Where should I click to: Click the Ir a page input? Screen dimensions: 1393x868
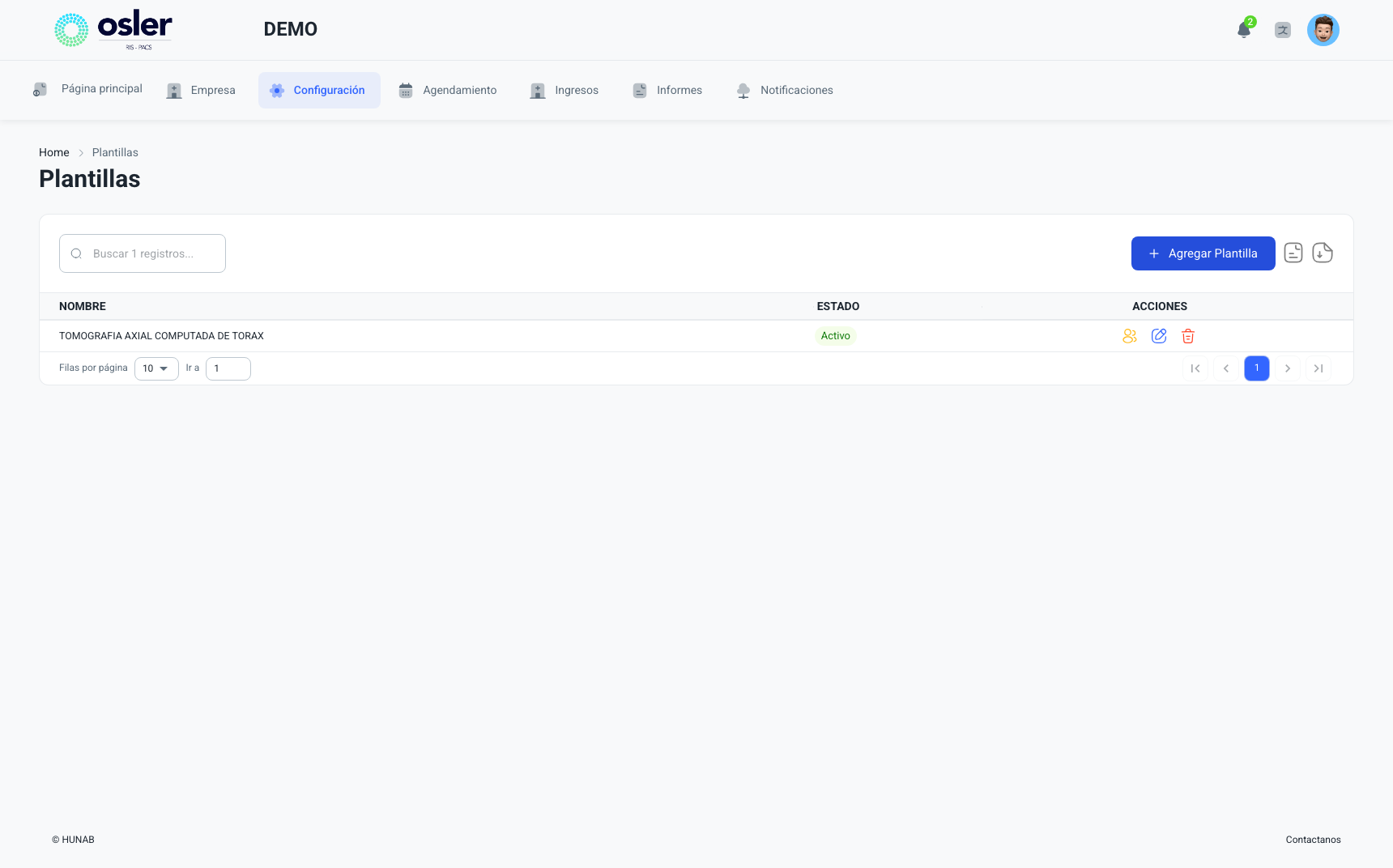pos(228,368)
